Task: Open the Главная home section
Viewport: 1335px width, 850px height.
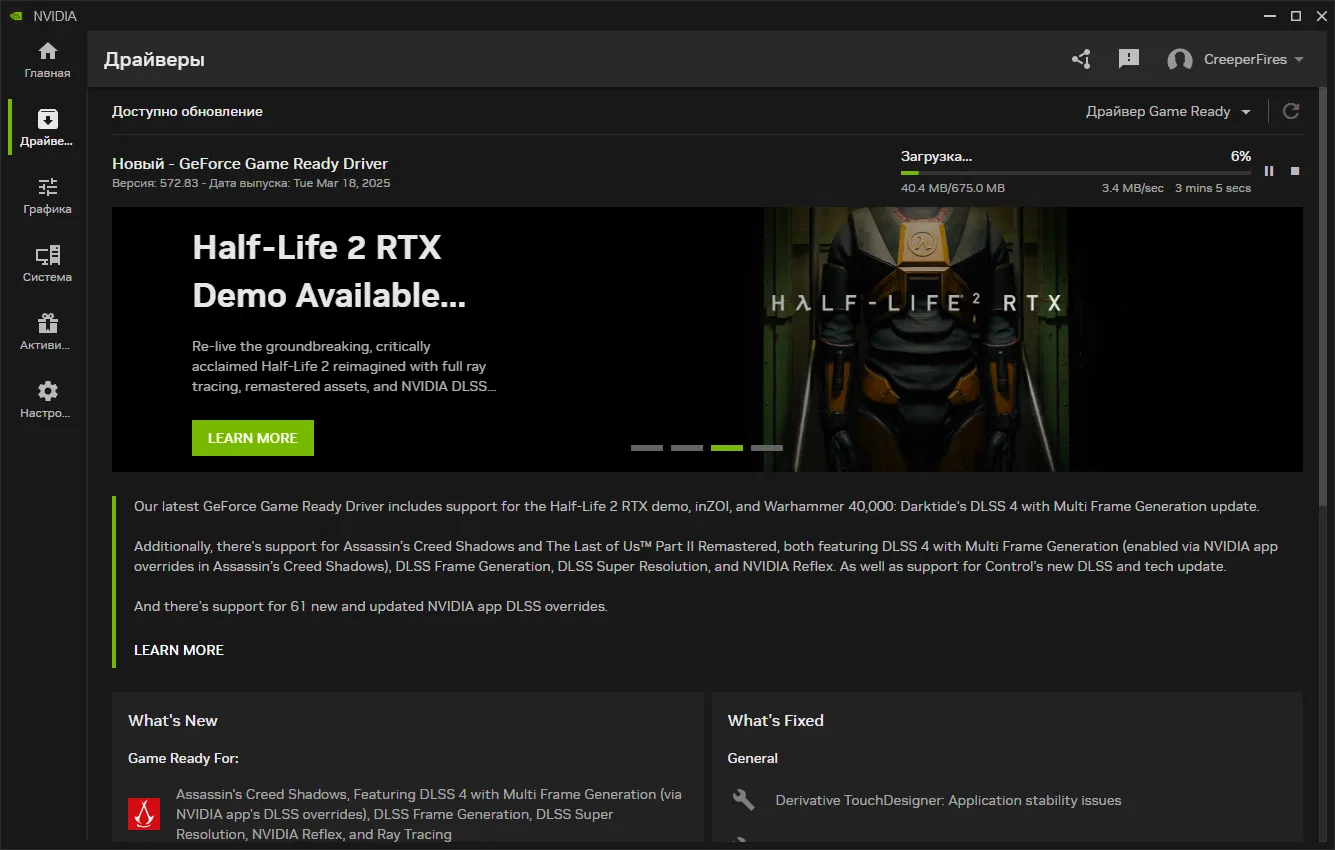Action: 47,60
